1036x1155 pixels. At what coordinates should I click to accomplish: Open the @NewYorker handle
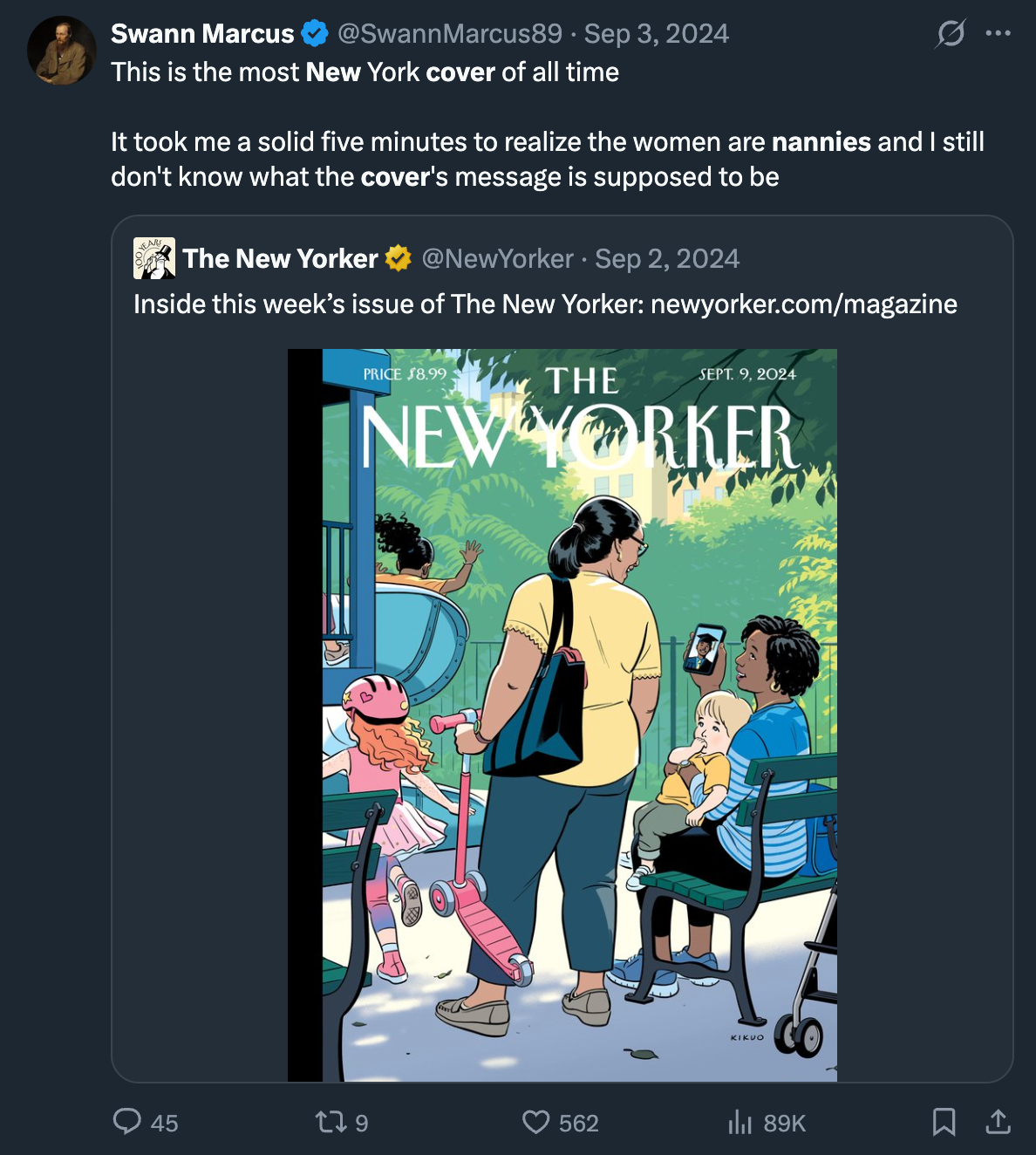497,259
